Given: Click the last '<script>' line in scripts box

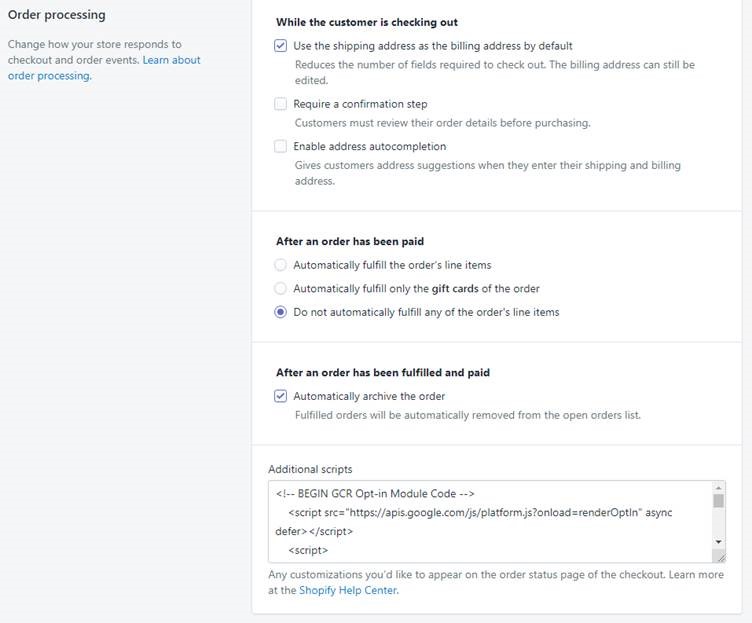Looking at the screenshot, I should coord(308,550).
